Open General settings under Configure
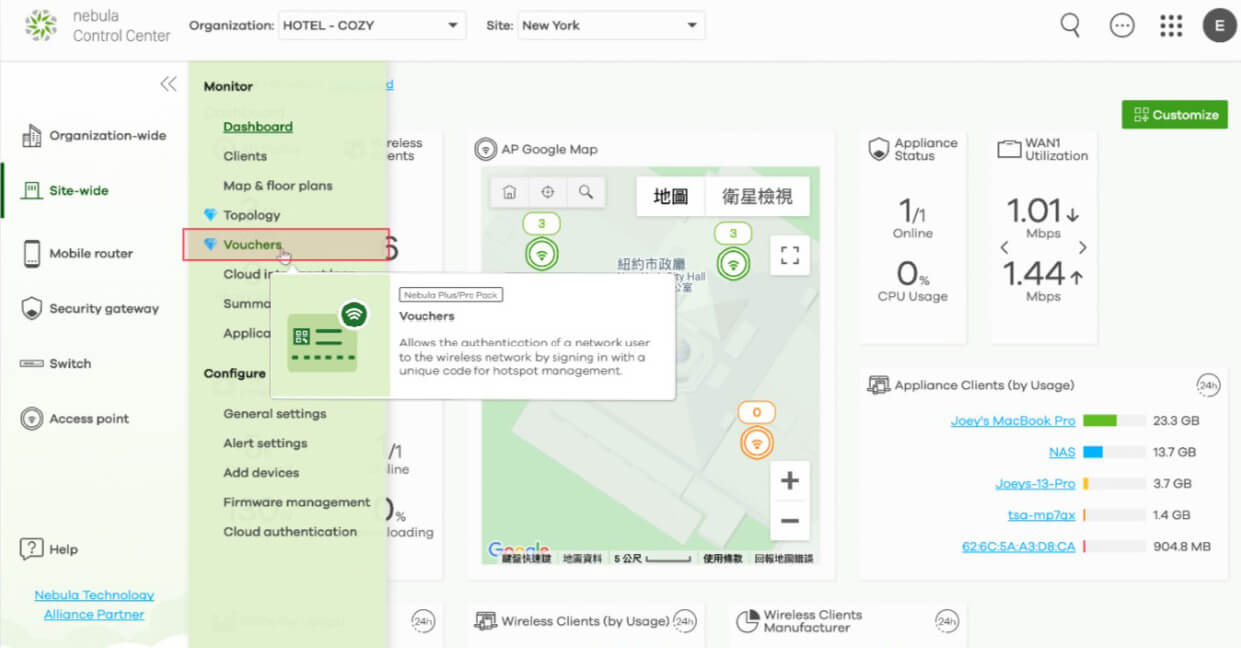 [x=275, y=414]
